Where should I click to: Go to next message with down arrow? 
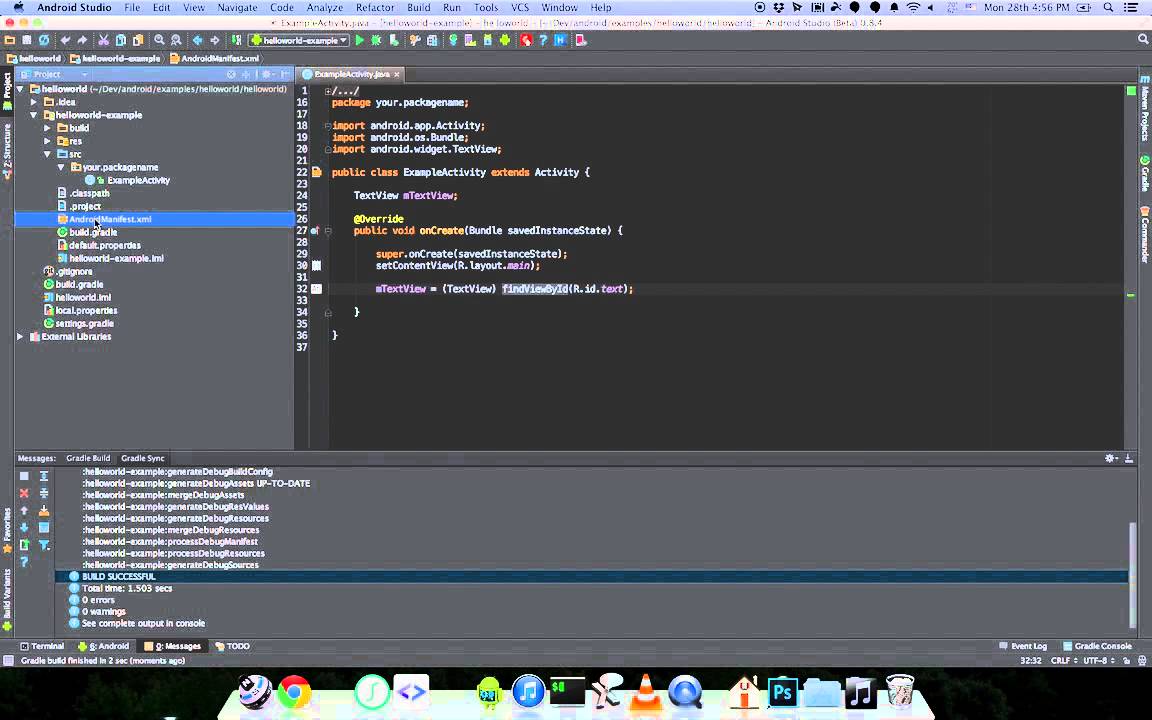pyautogui.click(x=24, y=528)
